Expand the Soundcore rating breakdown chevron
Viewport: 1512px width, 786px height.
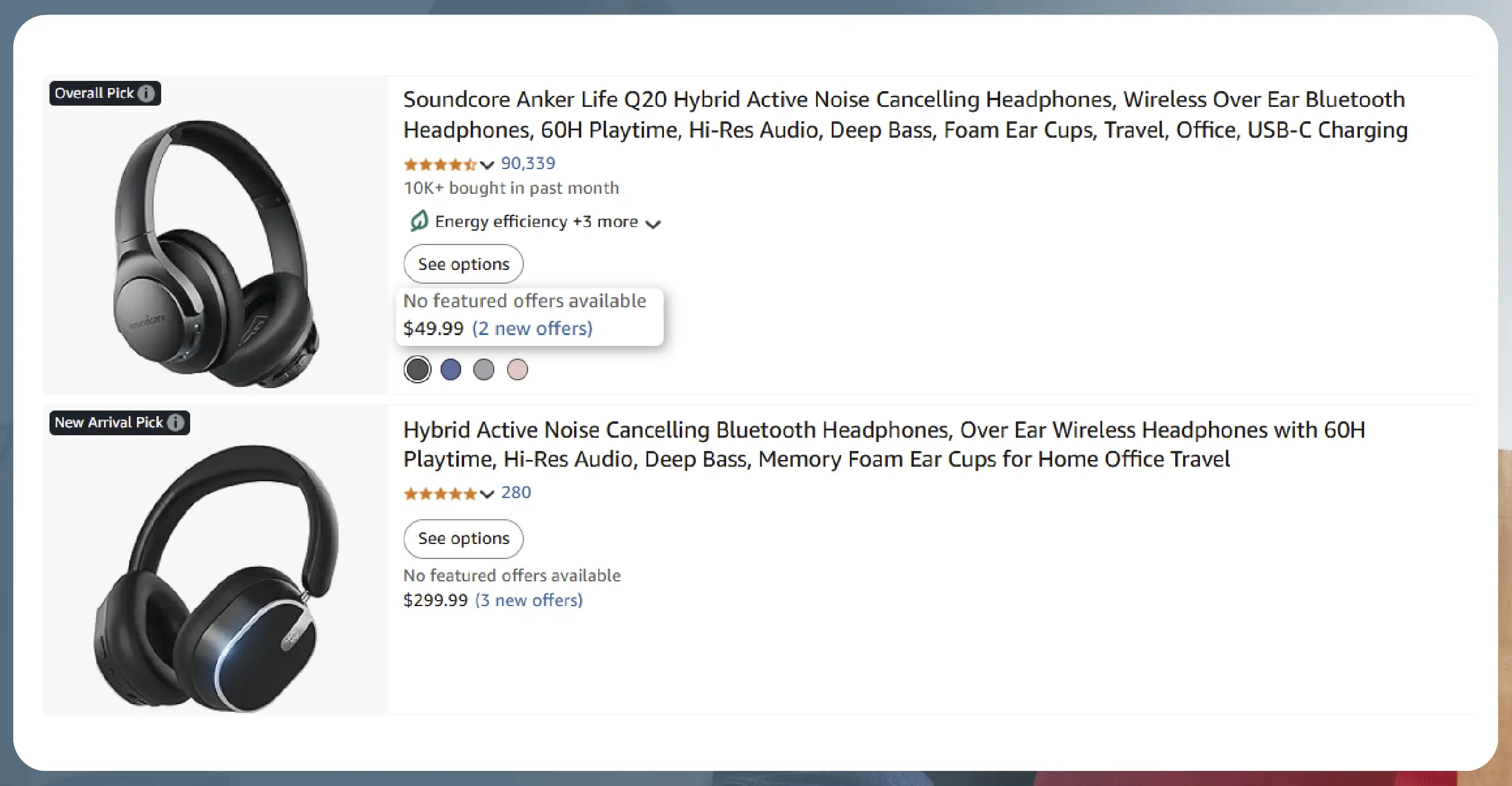click(x=487, y=165)
